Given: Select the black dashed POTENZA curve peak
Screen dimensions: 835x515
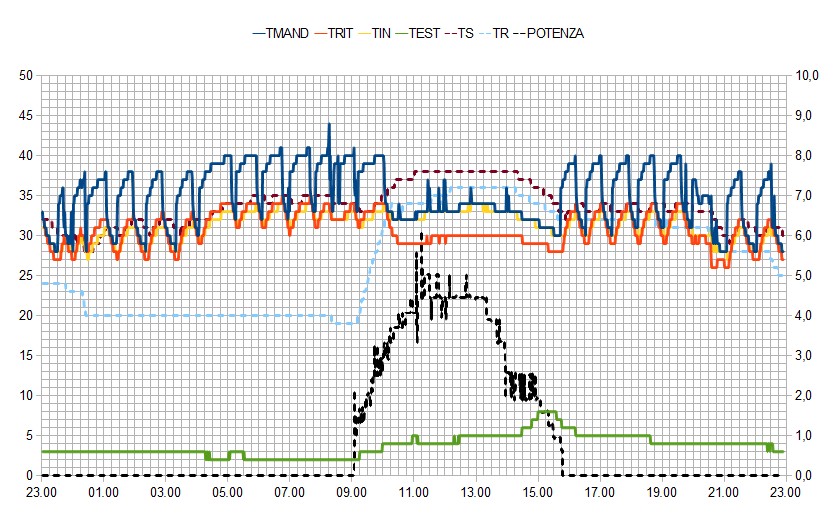Looking at the screenshot, I should [x=422, y=236].
